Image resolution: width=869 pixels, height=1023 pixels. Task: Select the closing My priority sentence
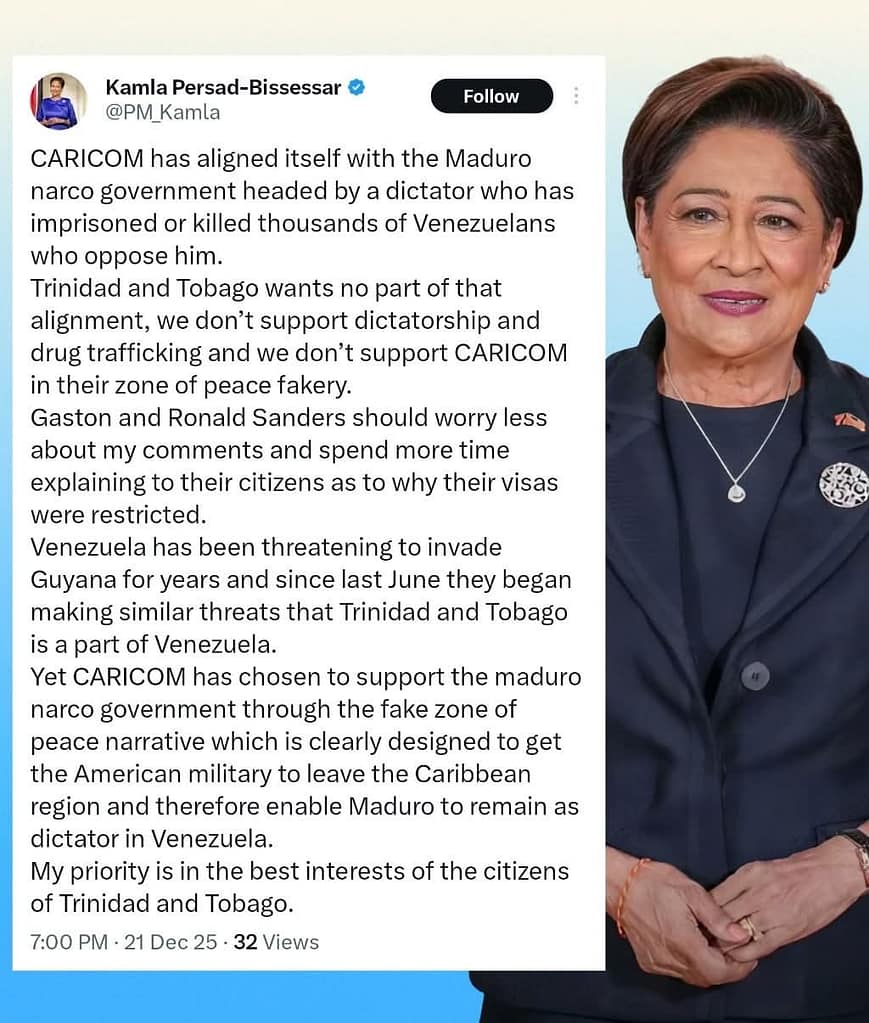pyautogui.click(x=299, y=887)
